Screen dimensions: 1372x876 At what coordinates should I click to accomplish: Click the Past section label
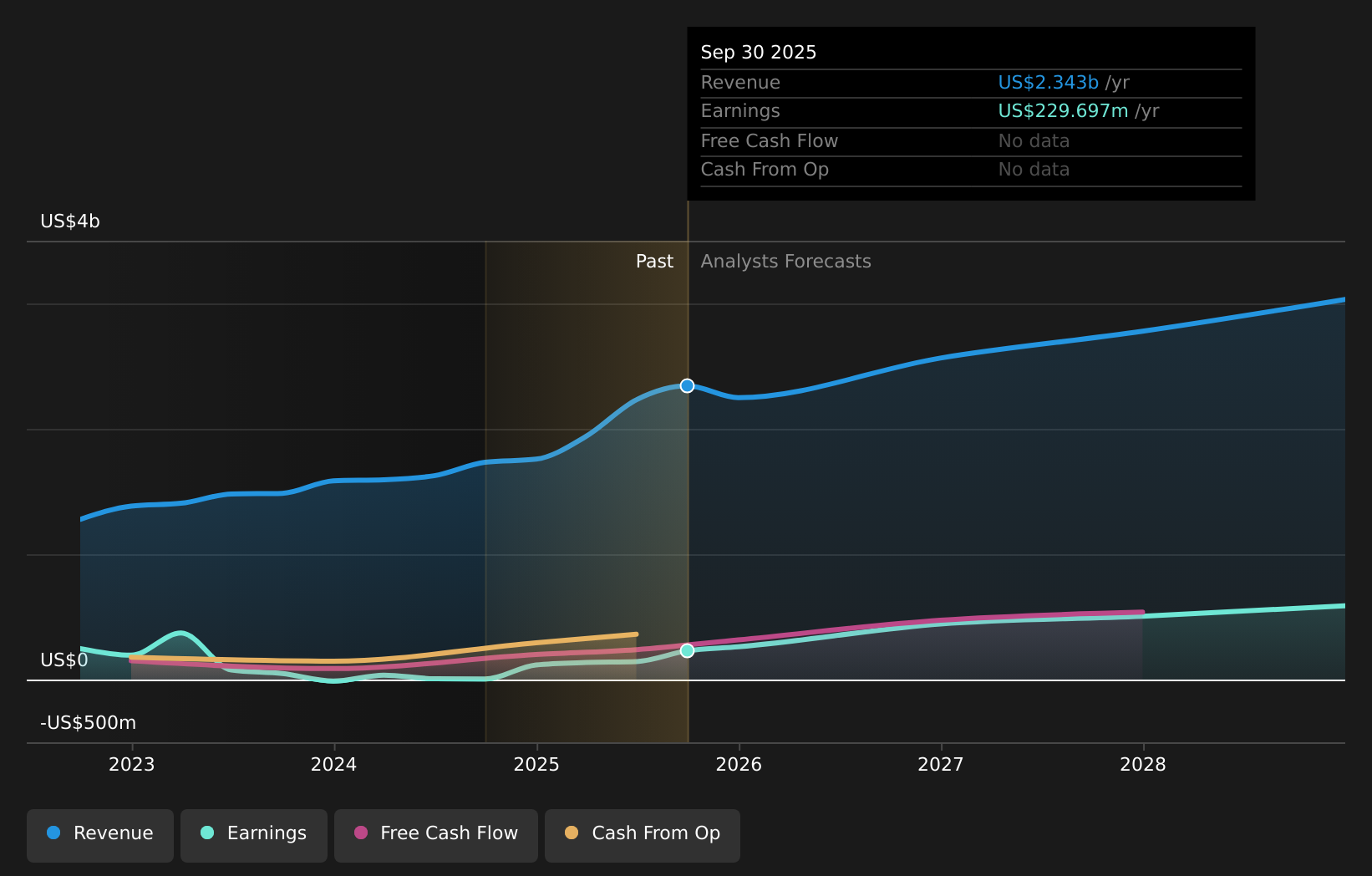(x=654, y=262)
